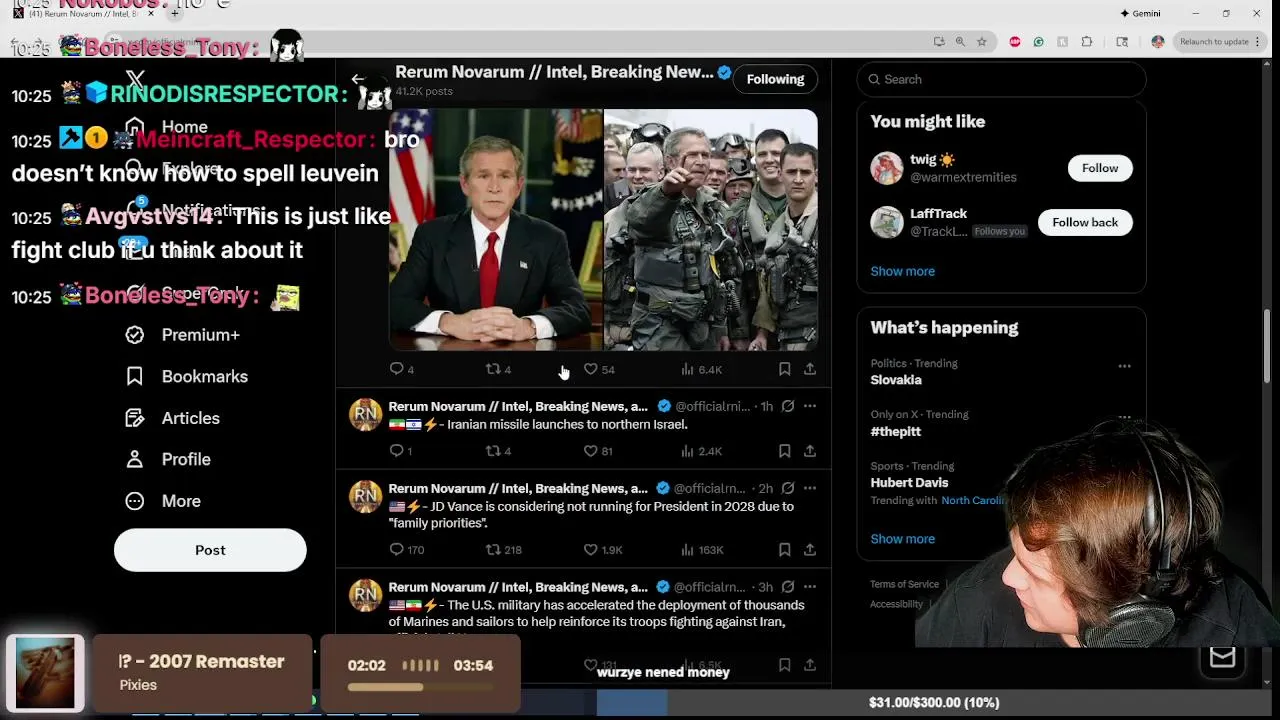Share the Bush photos post
The height and width of the screenshot is (720, 1280).
point(810,369)
